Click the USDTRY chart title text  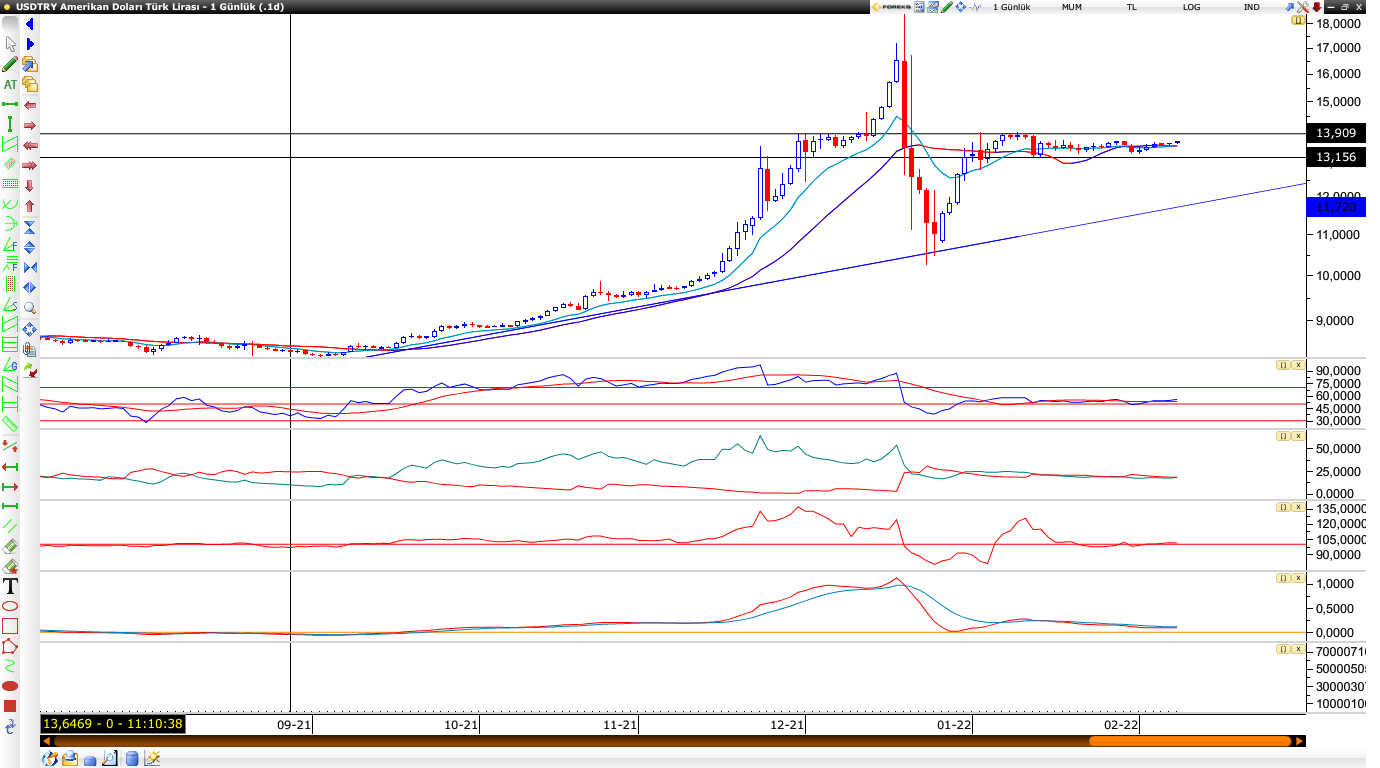(150, 7)
